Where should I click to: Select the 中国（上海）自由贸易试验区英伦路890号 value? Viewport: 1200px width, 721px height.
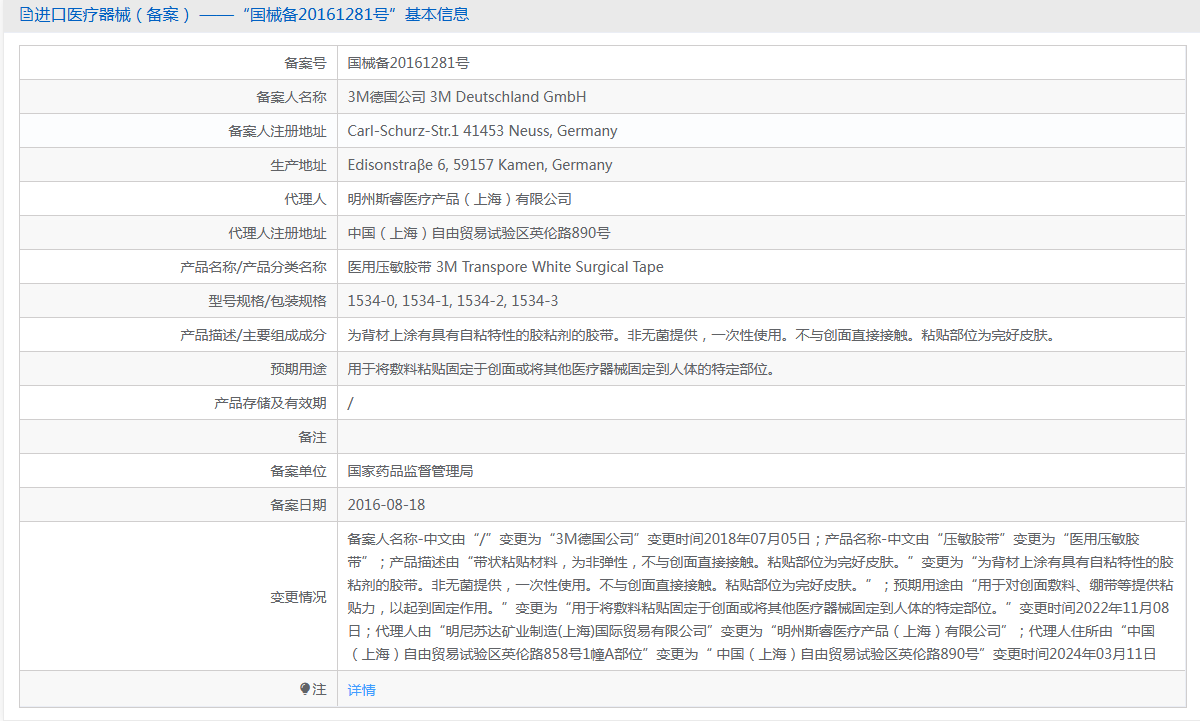pos(479,233)
